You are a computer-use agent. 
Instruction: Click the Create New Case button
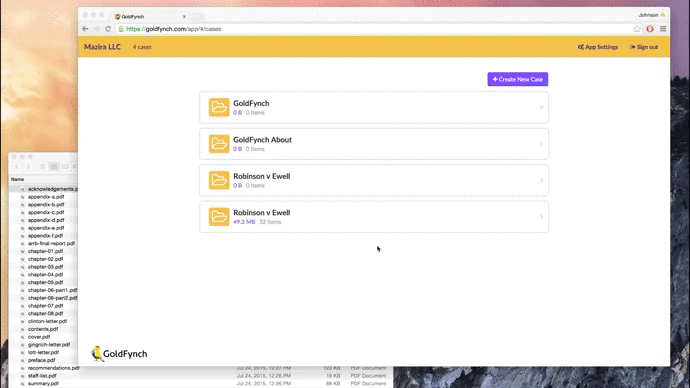coord(518,79)
